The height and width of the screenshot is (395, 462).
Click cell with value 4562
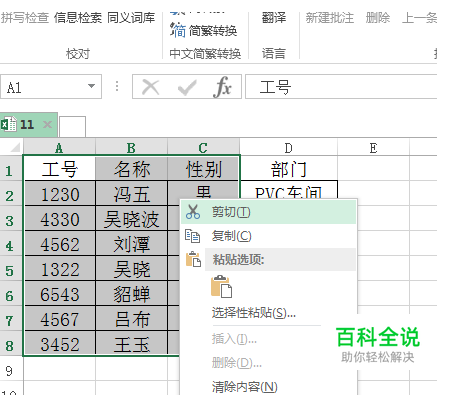click(x=60, y=244)
